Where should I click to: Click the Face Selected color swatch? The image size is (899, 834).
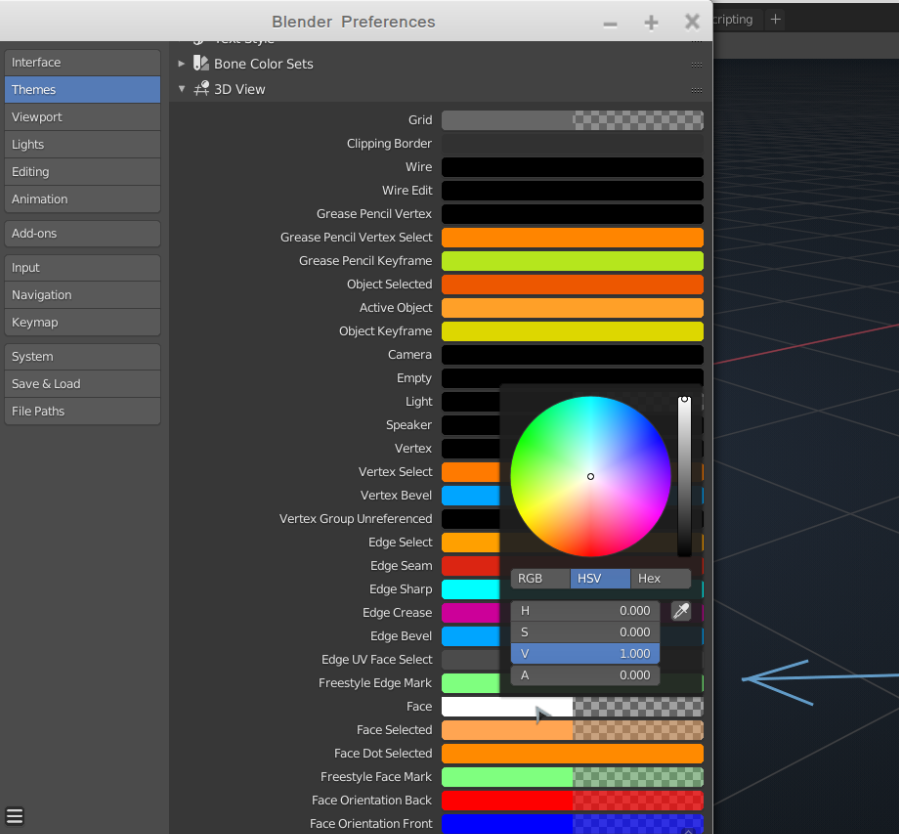(572, 730)
